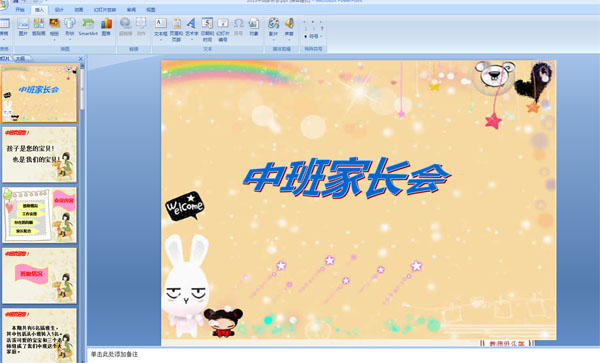Click the notes field 单击此处添加备注
This screenshot has height=363, width=600.
coord(343,355)
